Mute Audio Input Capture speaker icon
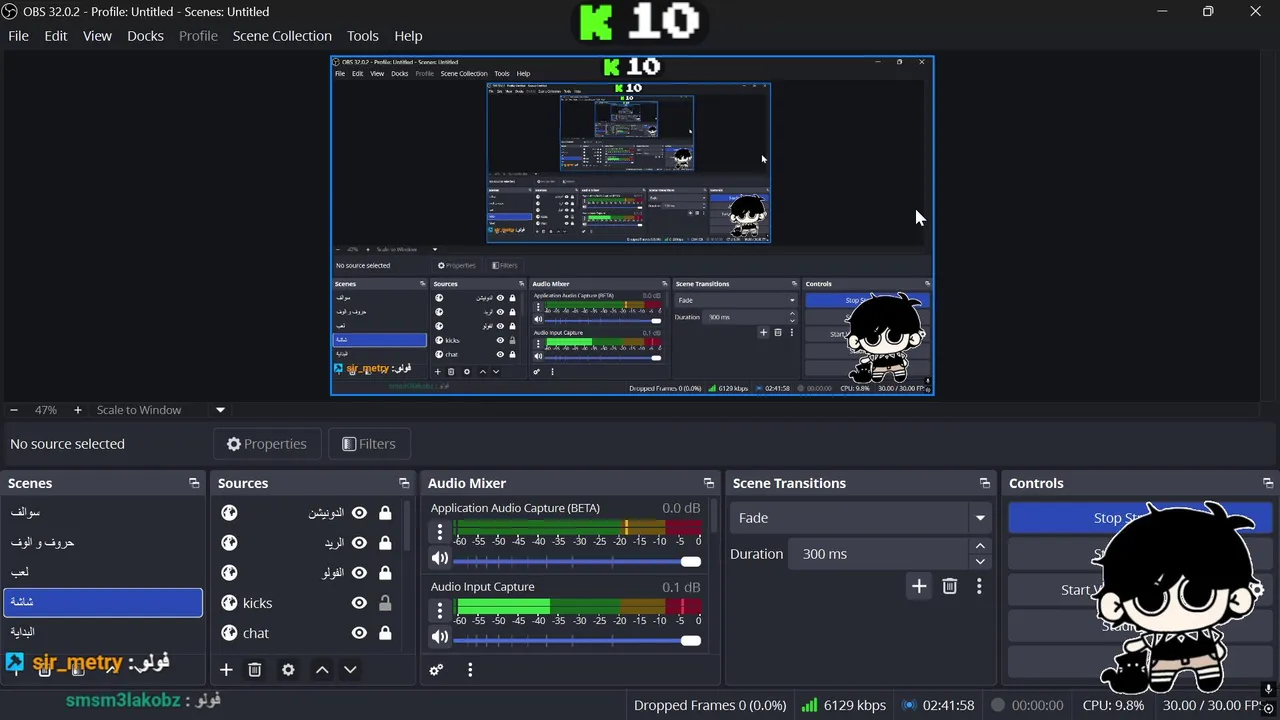This screenshot has width=1280, height=720. [x=440, y=637]
